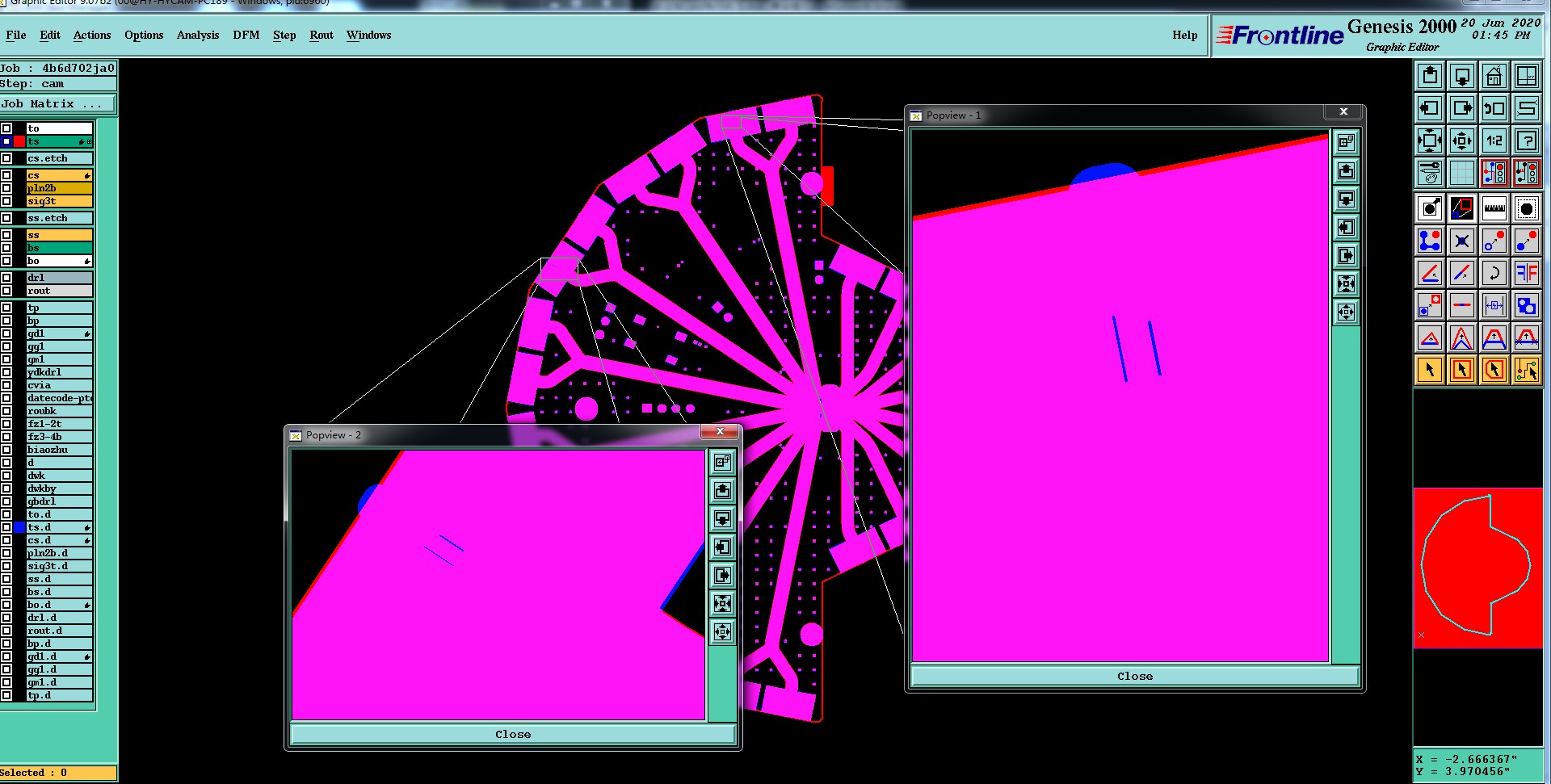Viewport: 1551px width, 784px height.
Task: Open the wrench and palette settings icon
Action: pos(1430,173)
